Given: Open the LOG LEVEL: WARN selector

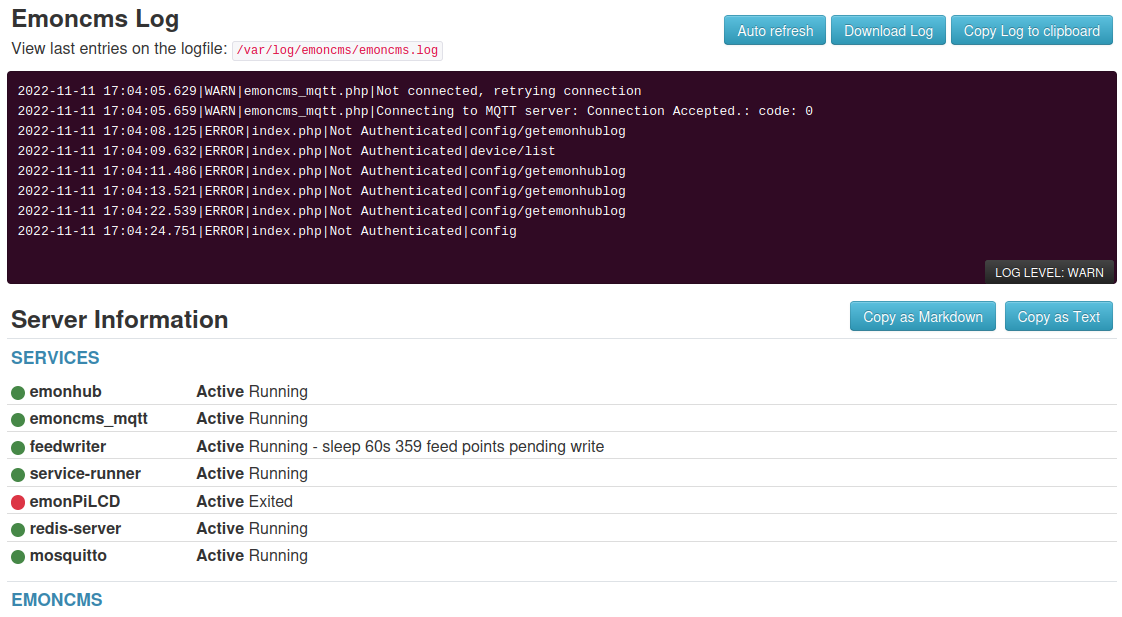Looking at the screenshot, I should pyautogui.click(x=1049, y=271).
